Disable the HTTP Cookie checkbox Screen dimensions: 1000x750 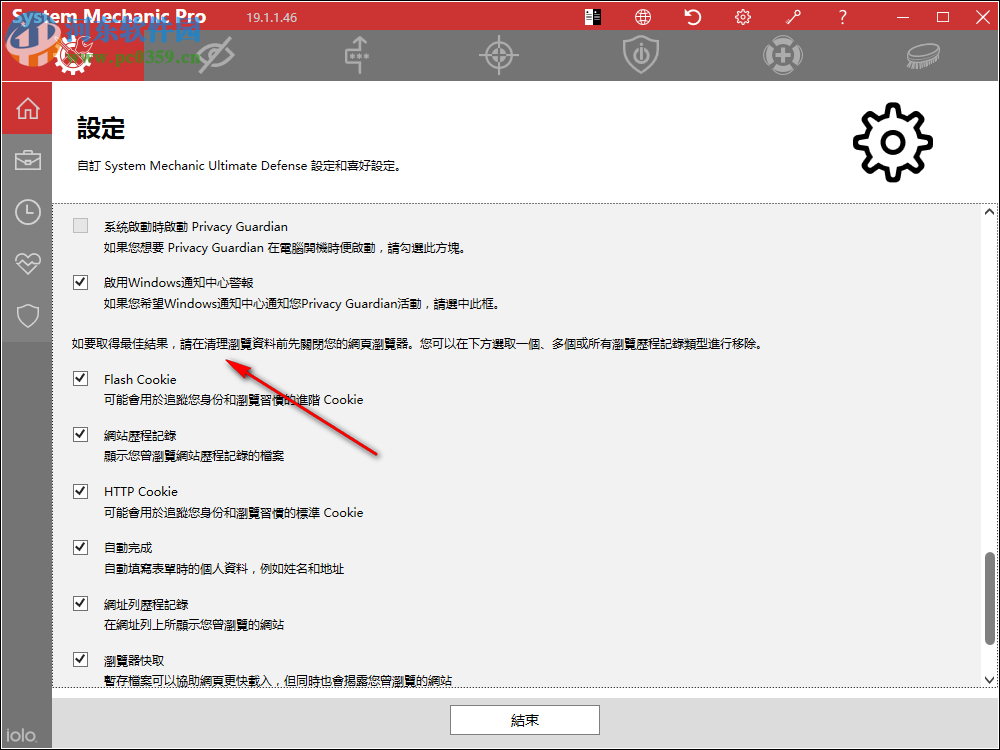click(80, 490)
